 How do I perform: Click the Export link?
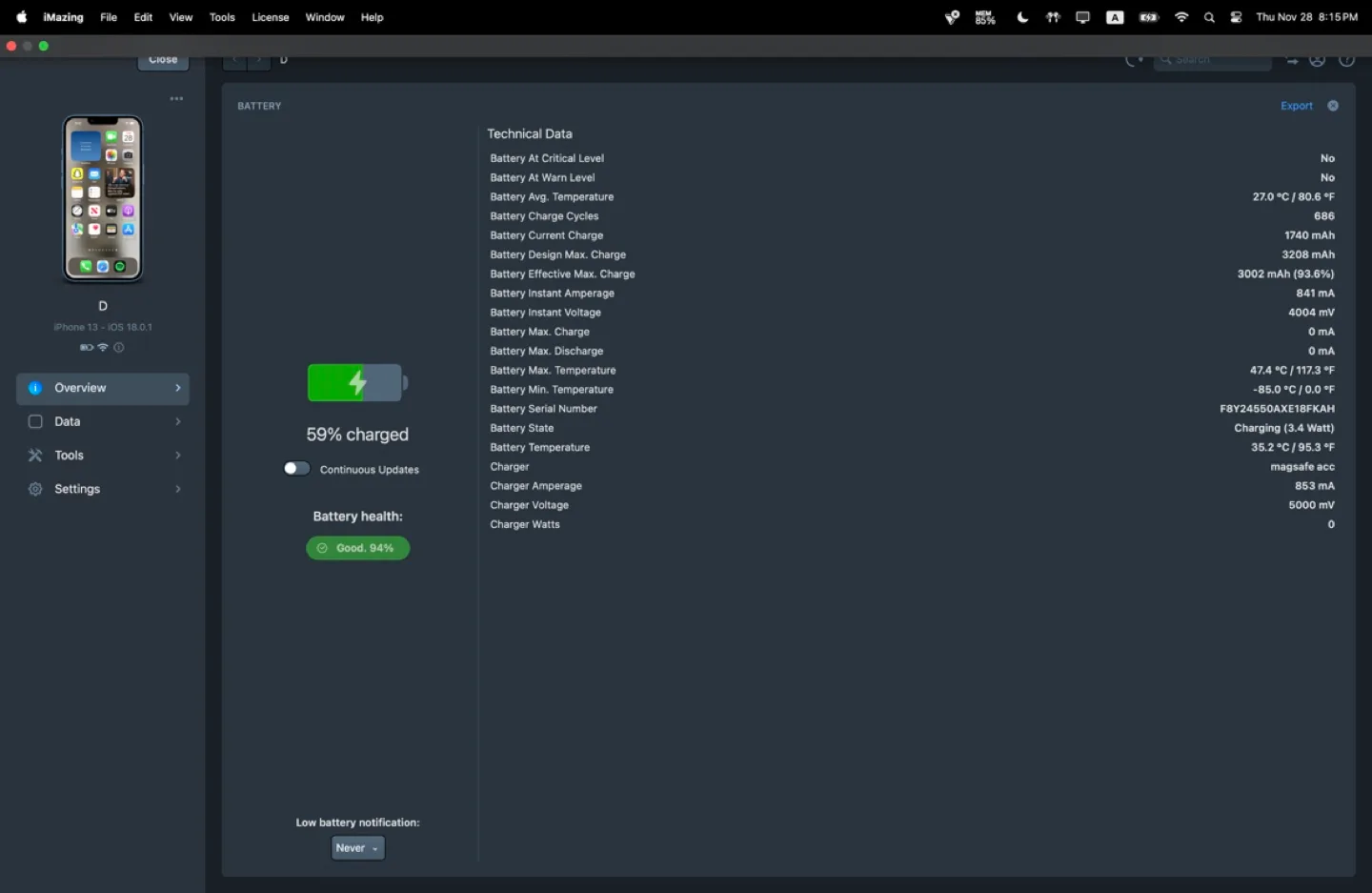(1296, 106)
